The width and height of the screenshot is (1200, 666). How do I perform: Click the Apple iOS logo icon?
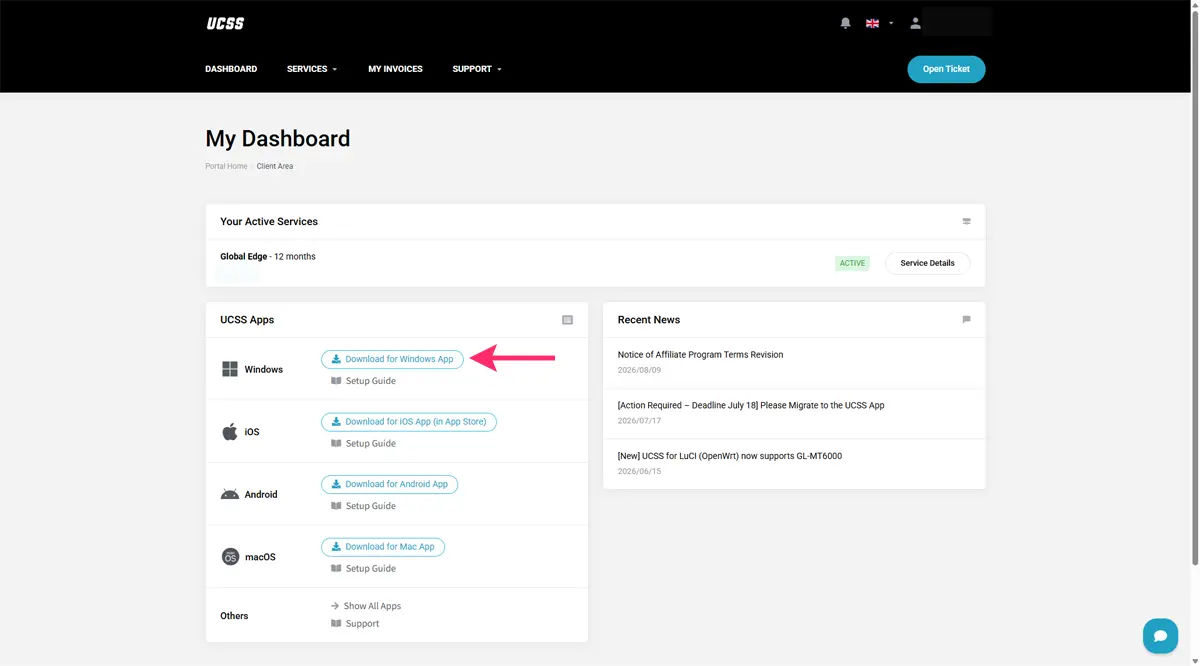(x=230, y=432)
